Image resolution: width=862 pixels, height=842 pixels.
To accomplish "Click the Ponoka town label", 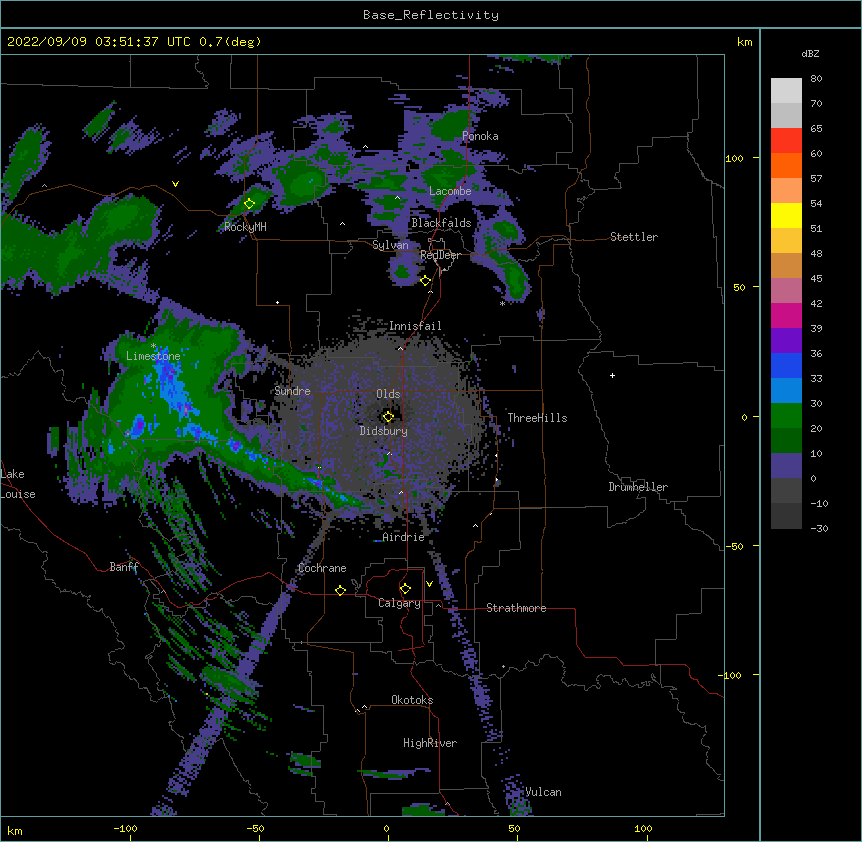I will click(x=480, y=136).
